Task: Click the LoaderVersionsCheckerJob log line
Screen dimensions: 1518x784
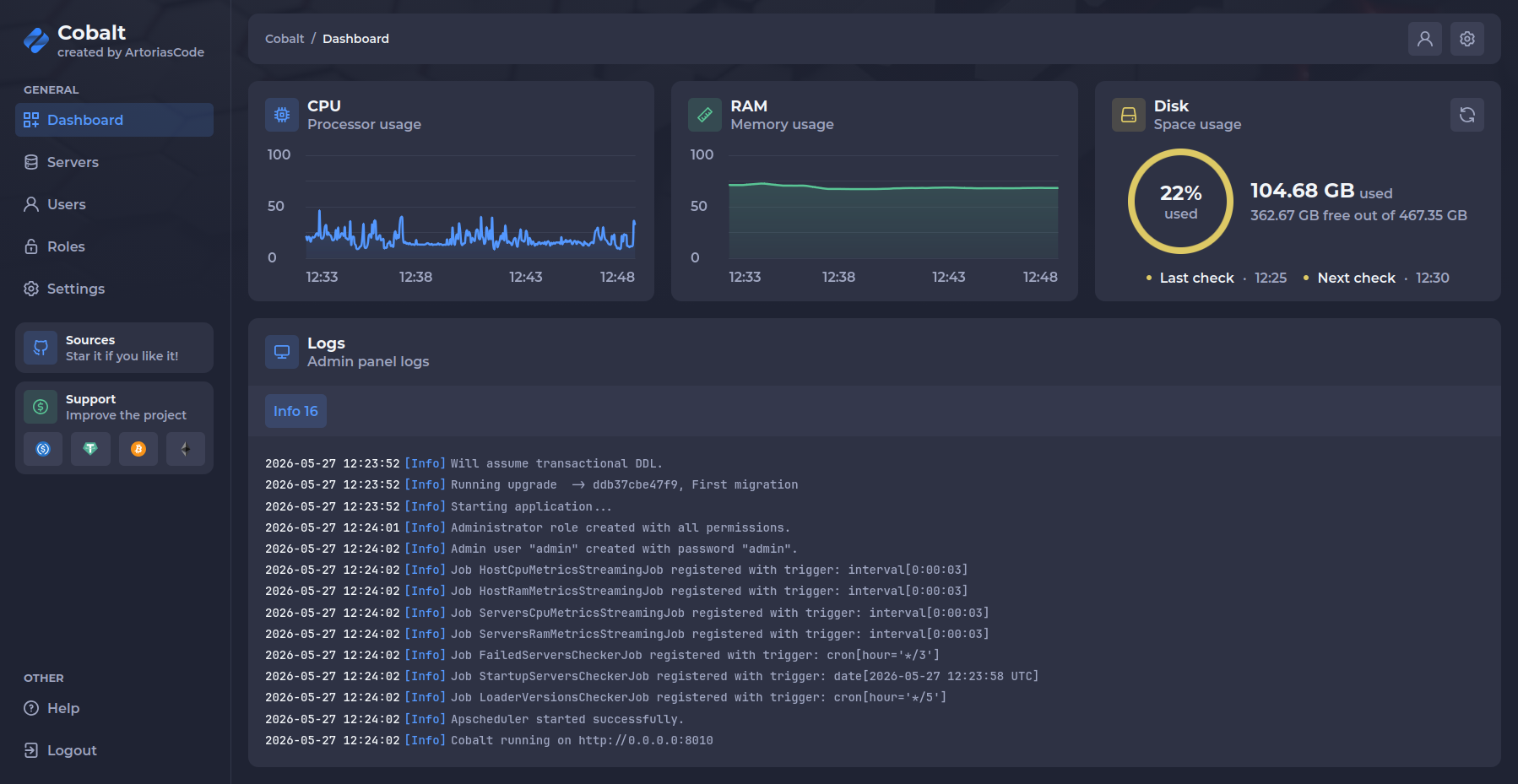Action: tap(605, 697)
